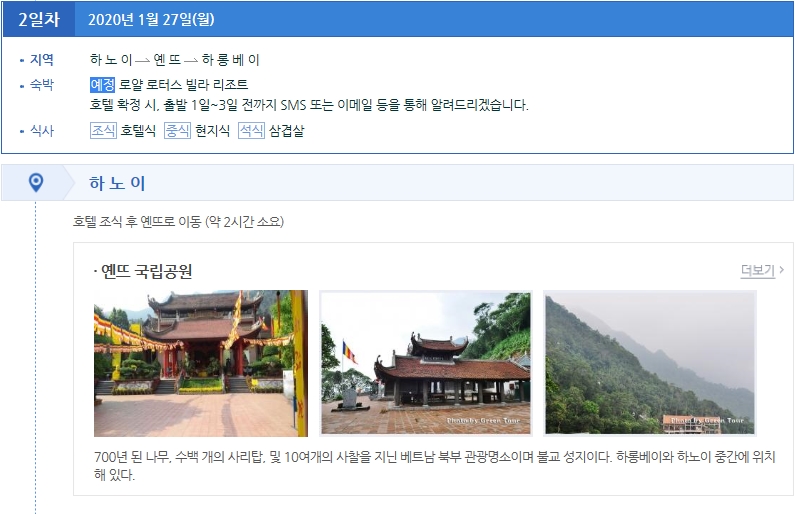Click the map pin icon beside 하노이
Image resolution: width=795 pixels, height=514 pixels.
[x=36, y=182]
